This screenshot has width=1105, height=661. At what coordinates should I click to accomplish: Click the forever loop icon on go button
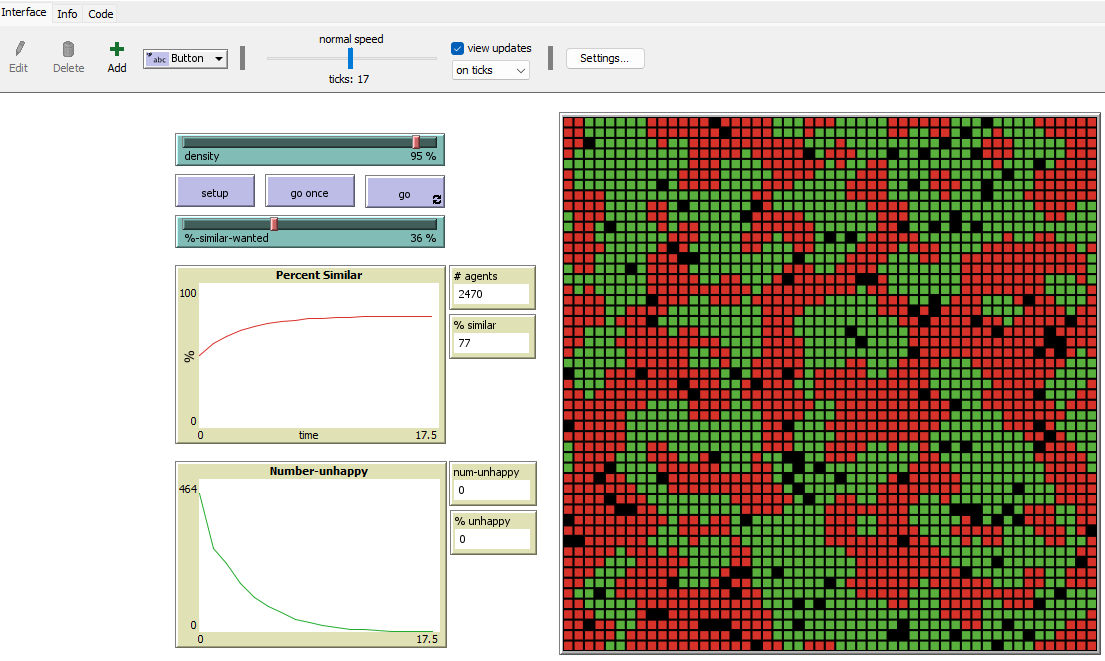click(437, 200)
